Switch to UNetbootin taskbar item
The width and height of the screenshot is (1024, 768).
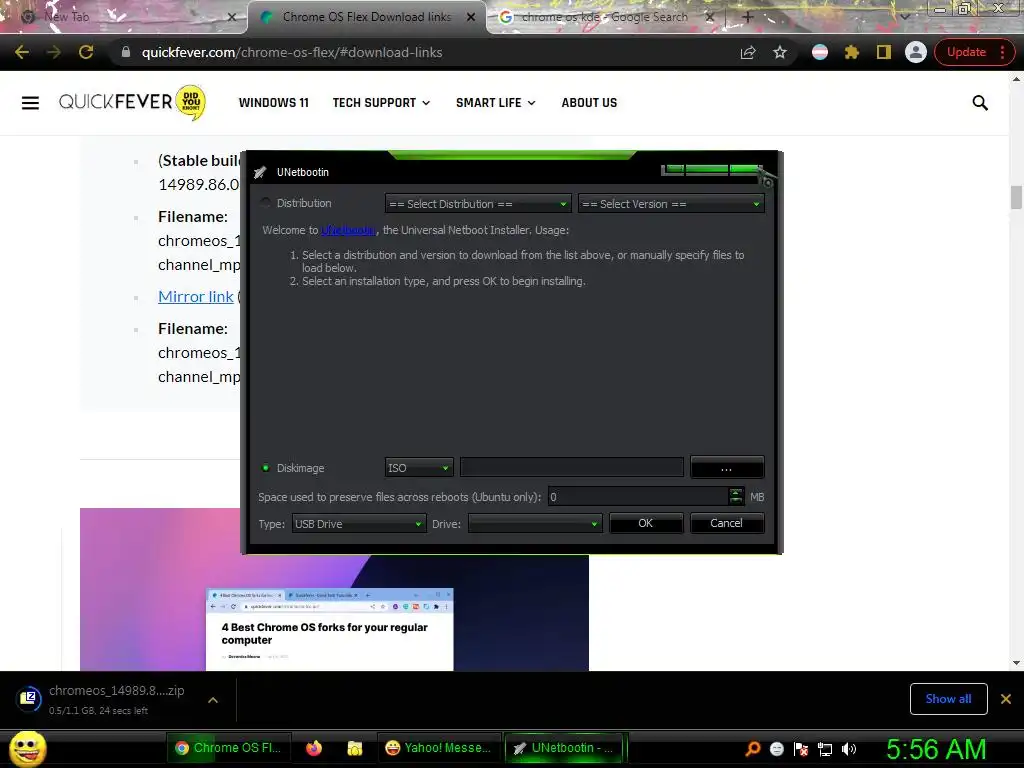tap(566, 748)
